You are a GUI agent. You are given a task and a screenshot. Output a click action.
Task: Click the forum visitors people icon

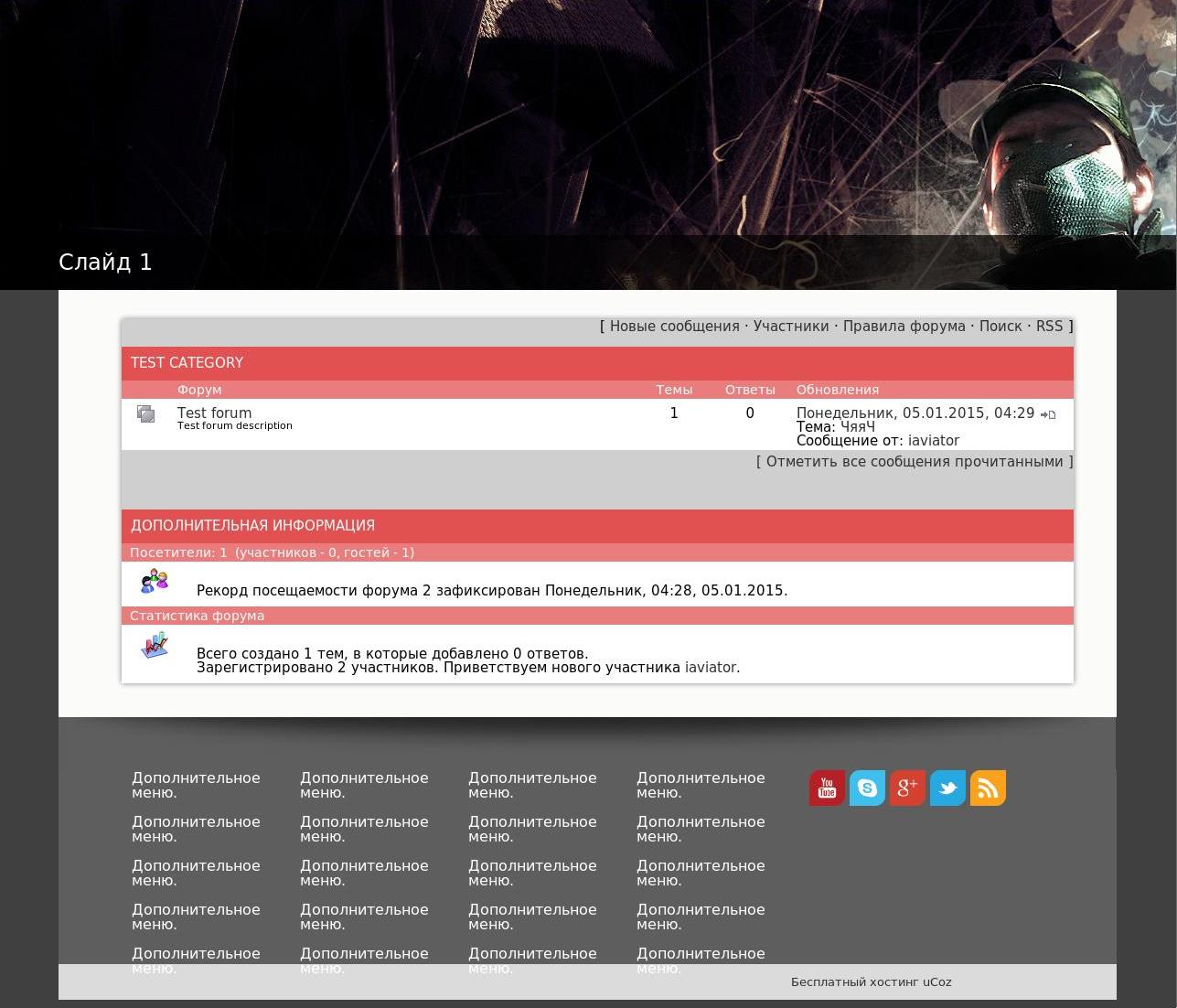155,581
